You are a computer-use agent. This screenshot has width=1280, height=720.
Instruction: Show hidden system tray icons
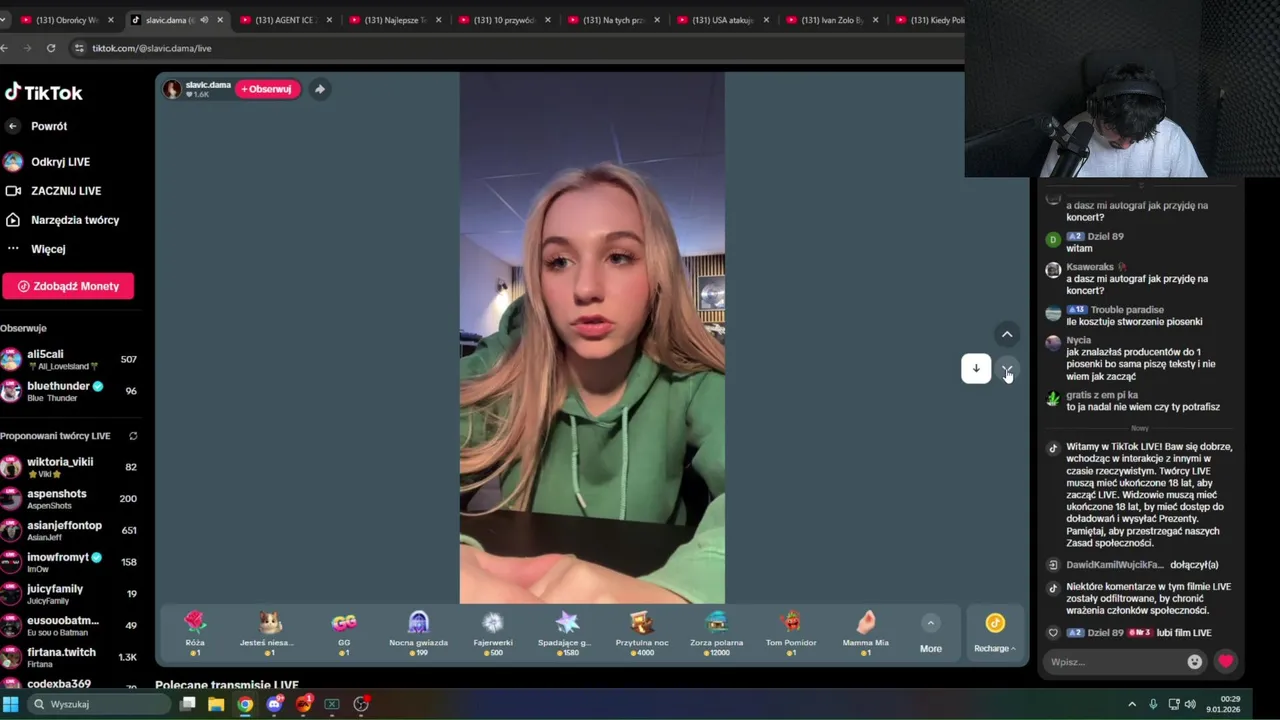point(1132,704)
